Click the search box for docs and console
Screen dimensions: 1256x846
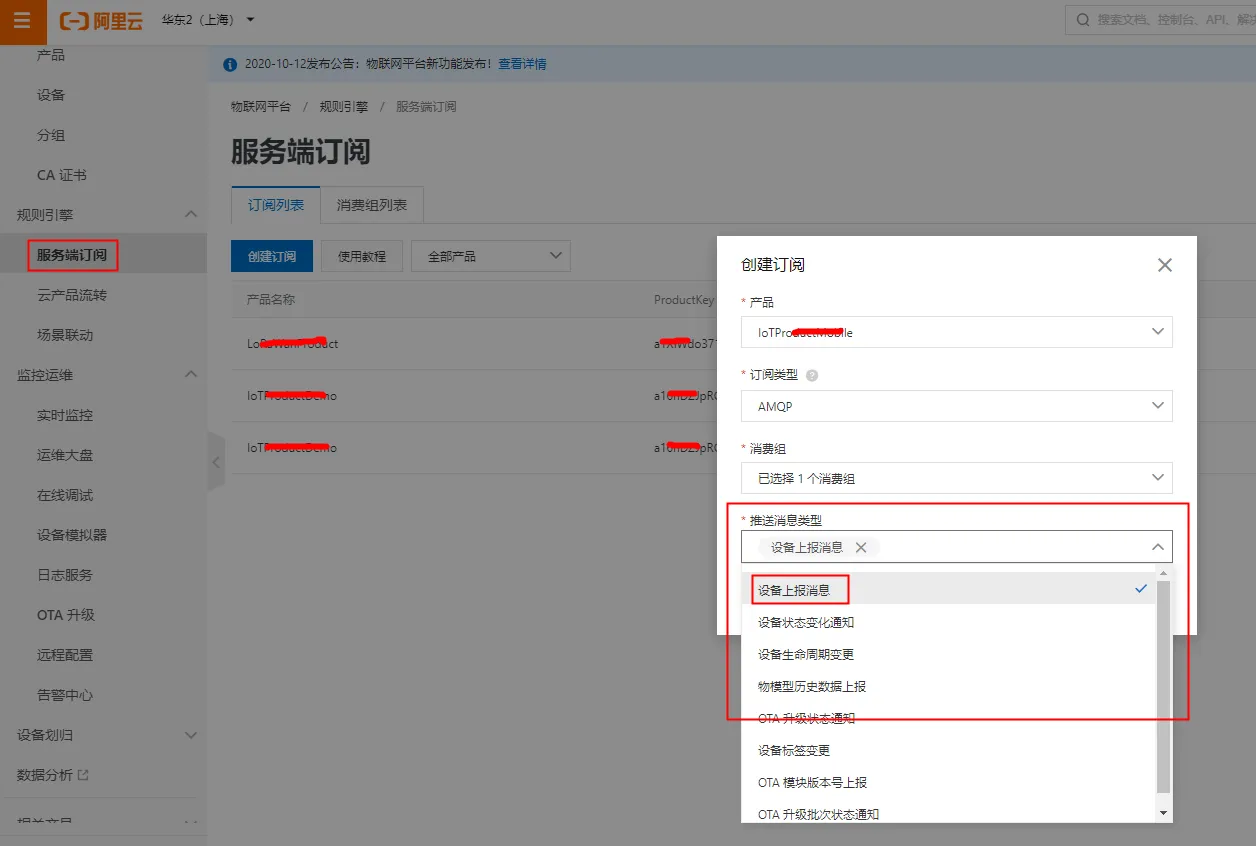[1160, 20]
